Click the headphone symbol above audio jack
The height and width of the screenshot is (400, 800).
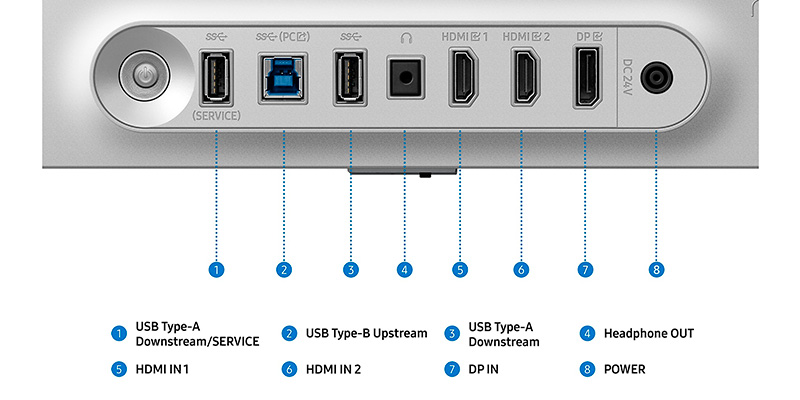(406, 38)
